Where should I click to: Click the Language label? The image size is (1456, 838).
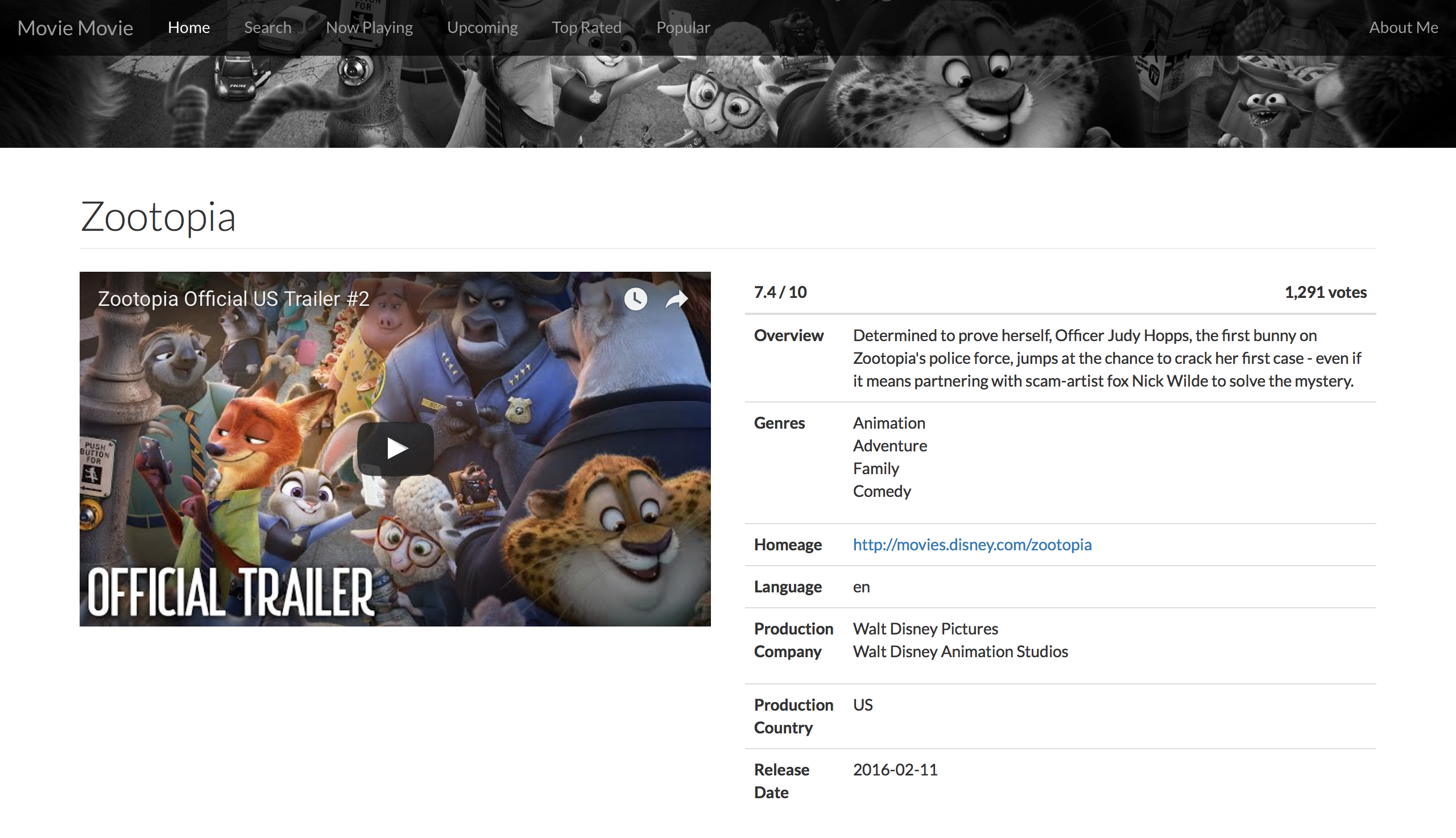788,587
